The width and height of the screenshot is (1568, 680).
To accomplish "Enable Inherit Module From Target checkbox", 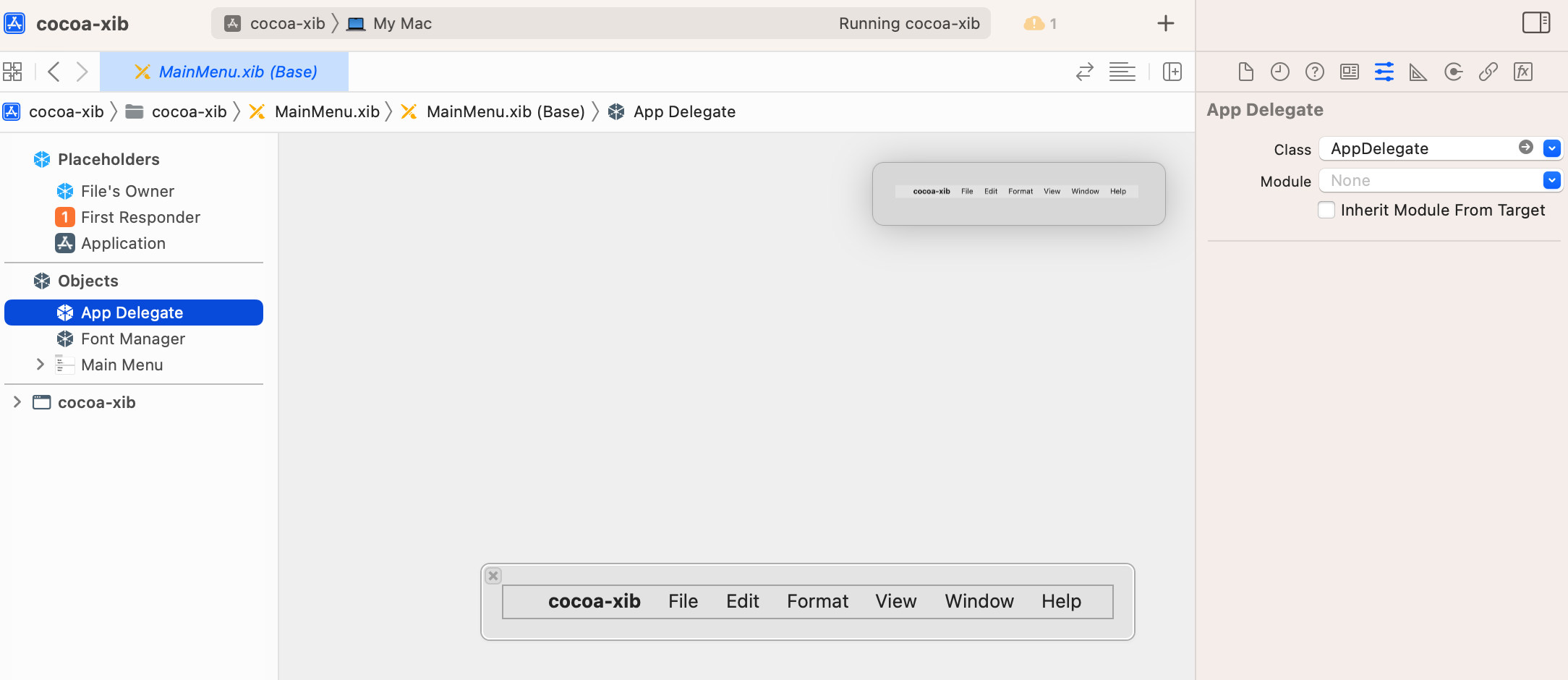I will click(1326, 210).
